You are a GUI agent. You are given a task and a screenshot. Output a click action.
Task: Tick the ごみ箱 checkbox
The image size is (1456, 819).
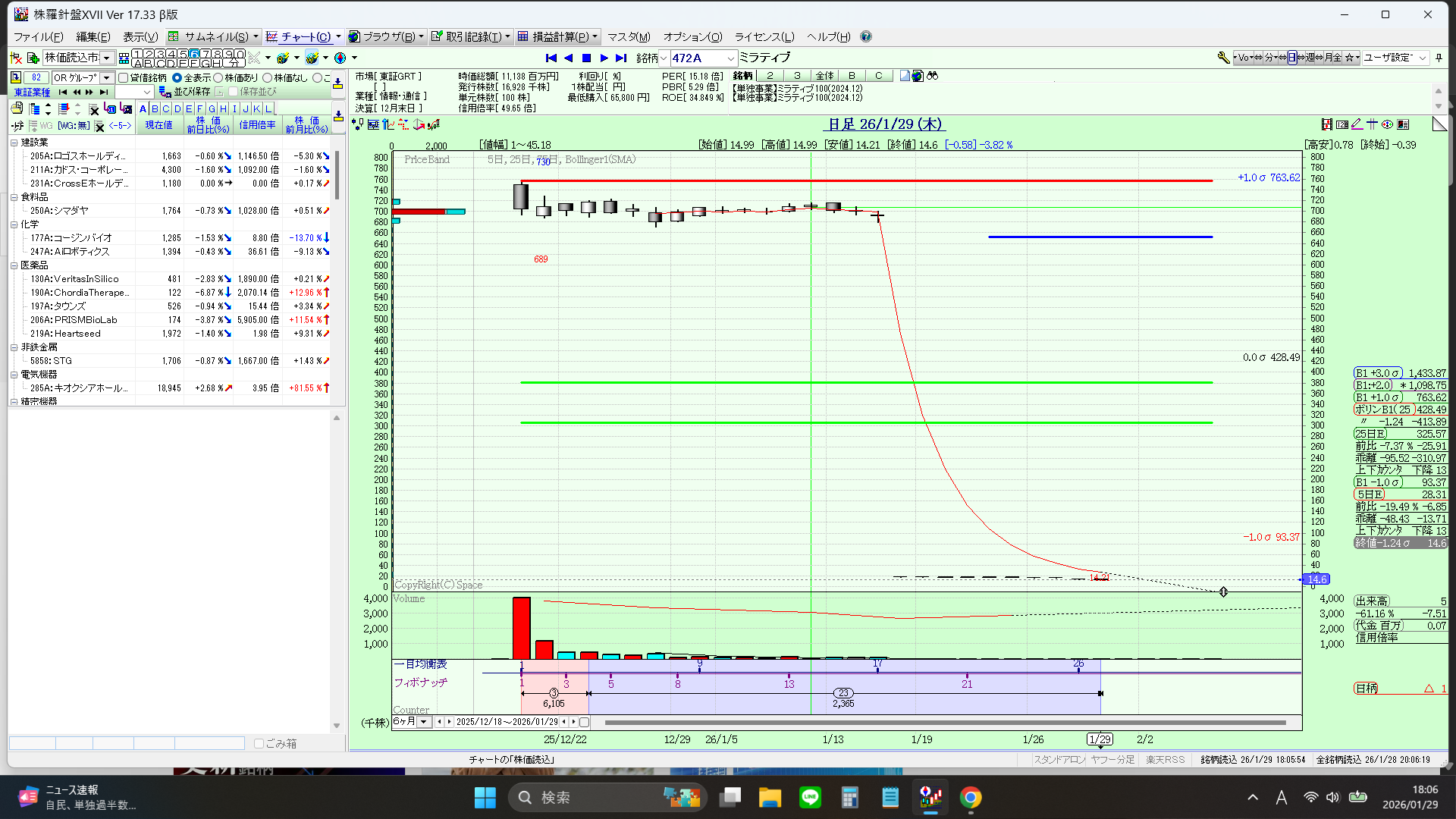(259, 744)
